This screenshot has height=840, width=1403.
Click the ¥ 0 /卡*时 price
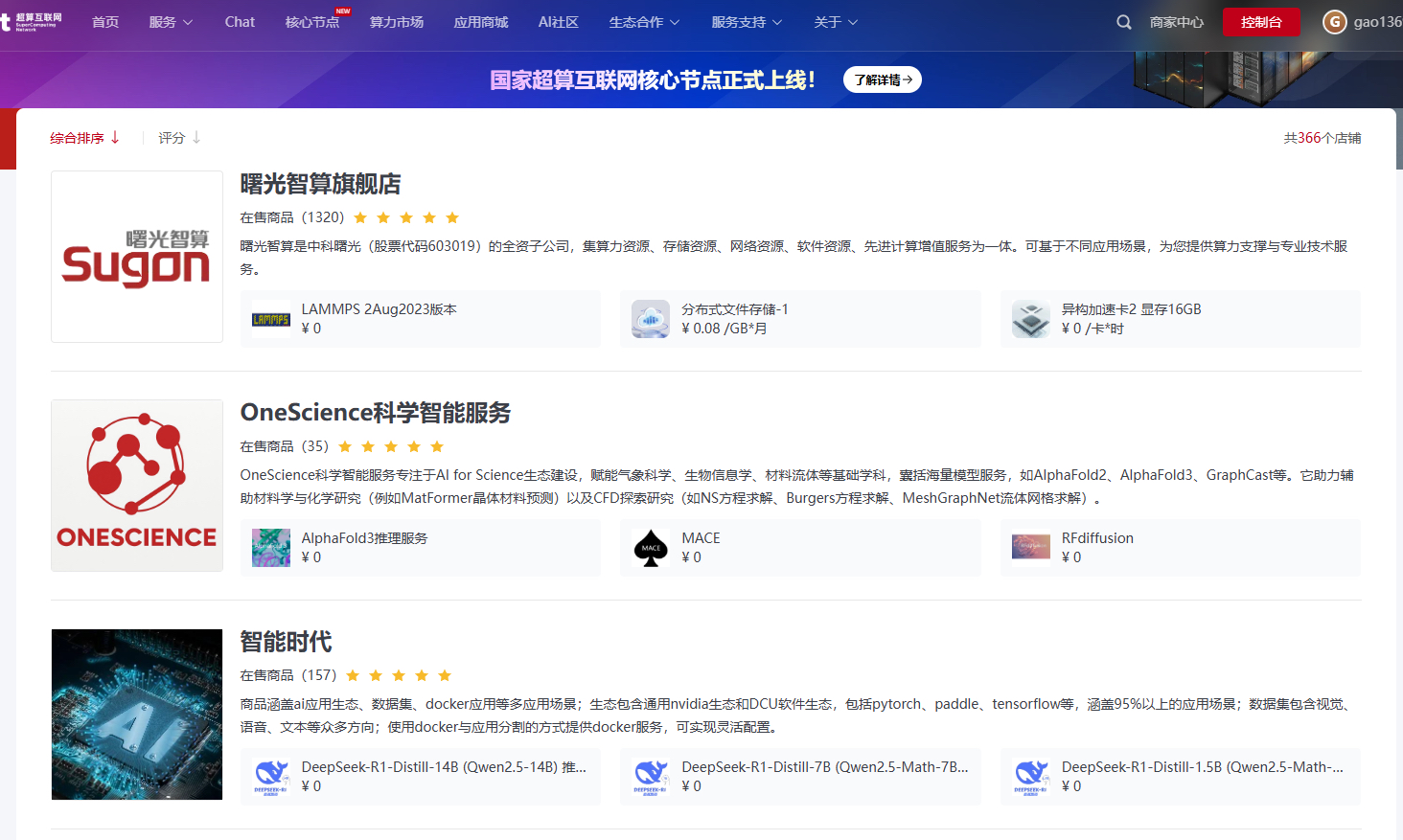(x=1092, y=329)
